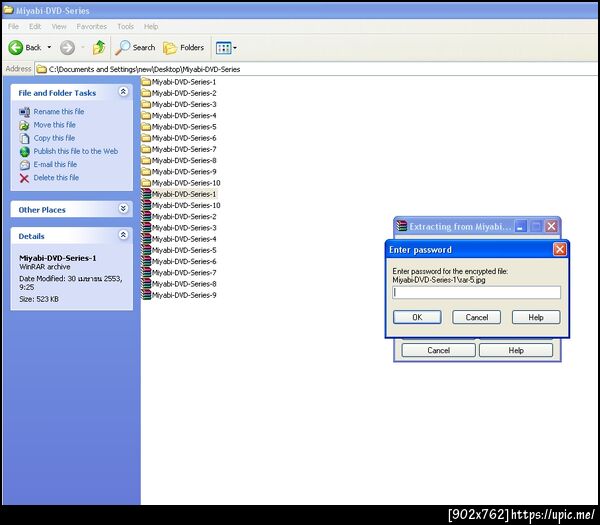Select folder icon of Miyabi-DVD-Series-4

(x=146, y=115)
